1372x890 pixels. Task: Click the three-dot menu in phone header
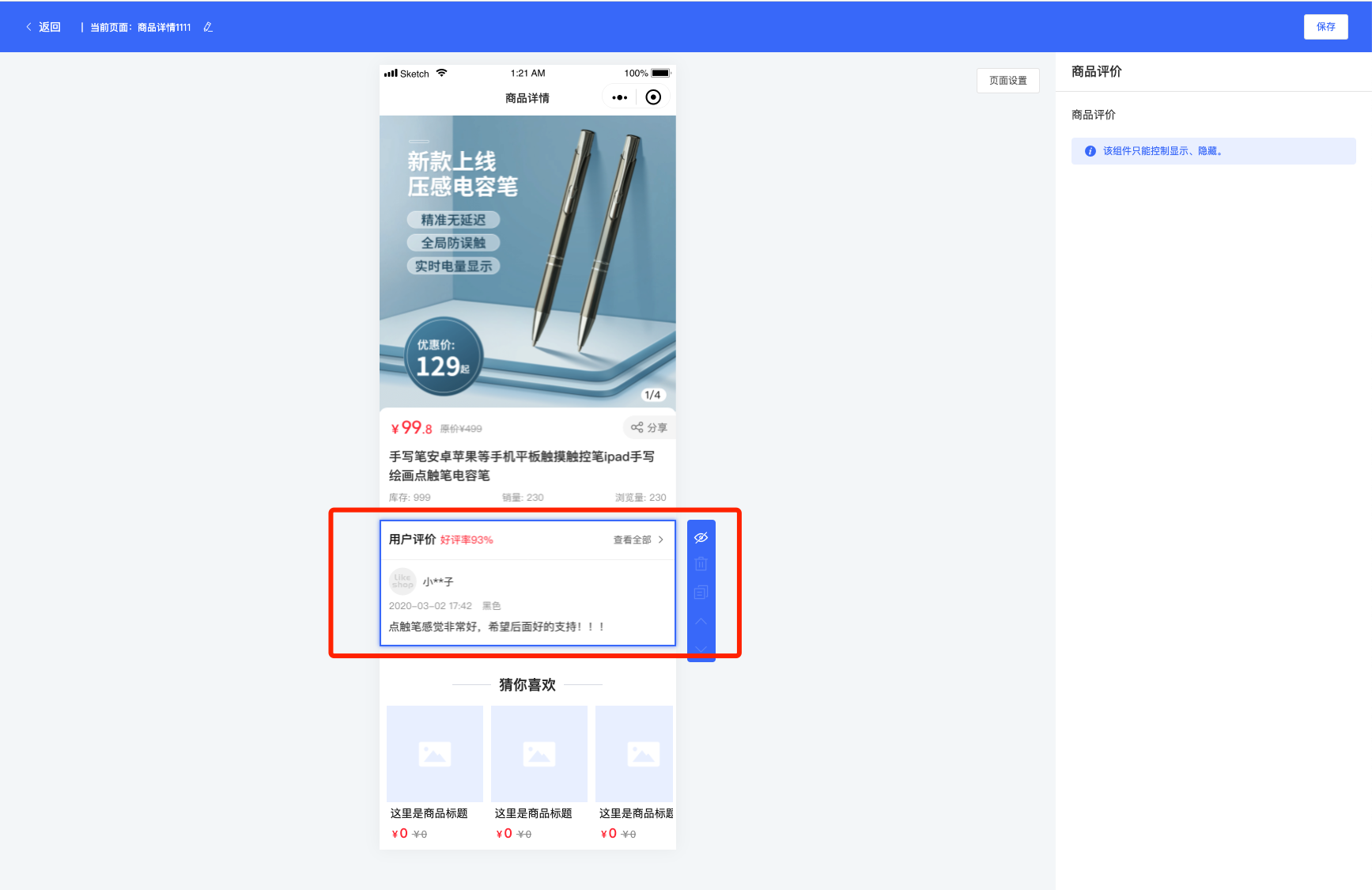point(619,97)
